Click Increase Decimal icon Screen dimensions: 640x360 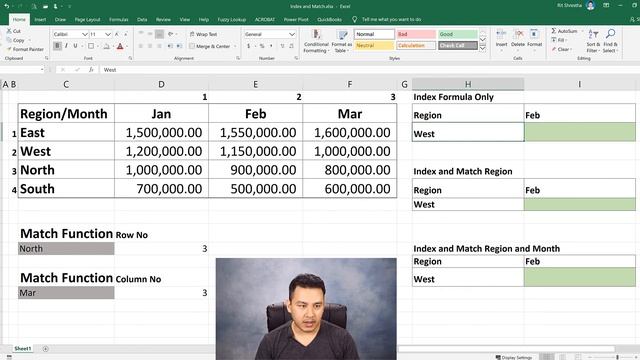pos(282,46)
